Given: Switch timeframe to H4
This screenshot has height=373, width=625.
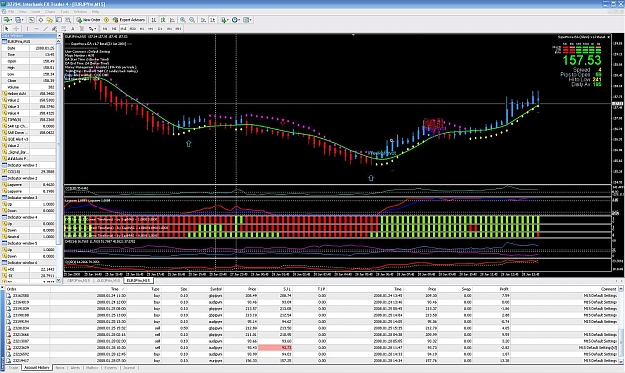Looking at the screenshot, I should pyautogui.click(x=151, y=29).
